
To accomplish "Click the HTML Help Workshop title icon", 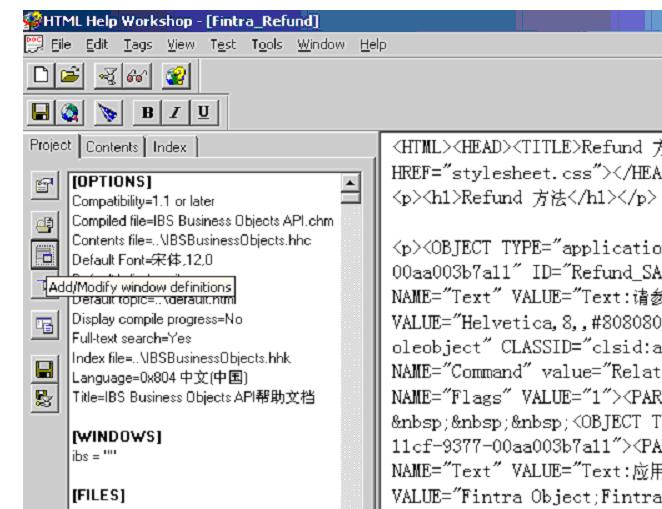I will pyautogui.click(x=33, y=21).
